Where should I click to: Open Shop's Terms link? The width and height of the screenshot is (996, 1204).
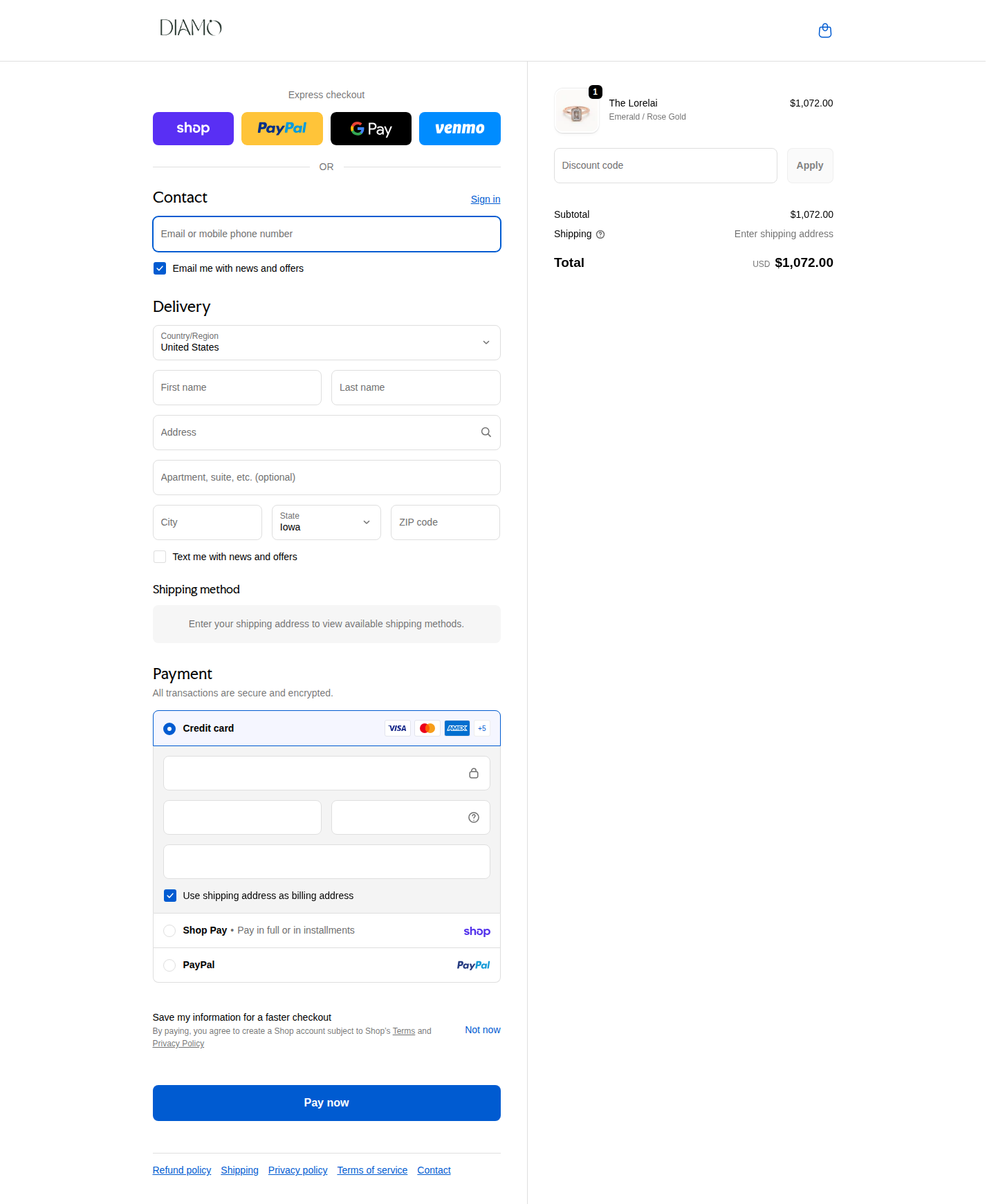[x=404, y=1031]
